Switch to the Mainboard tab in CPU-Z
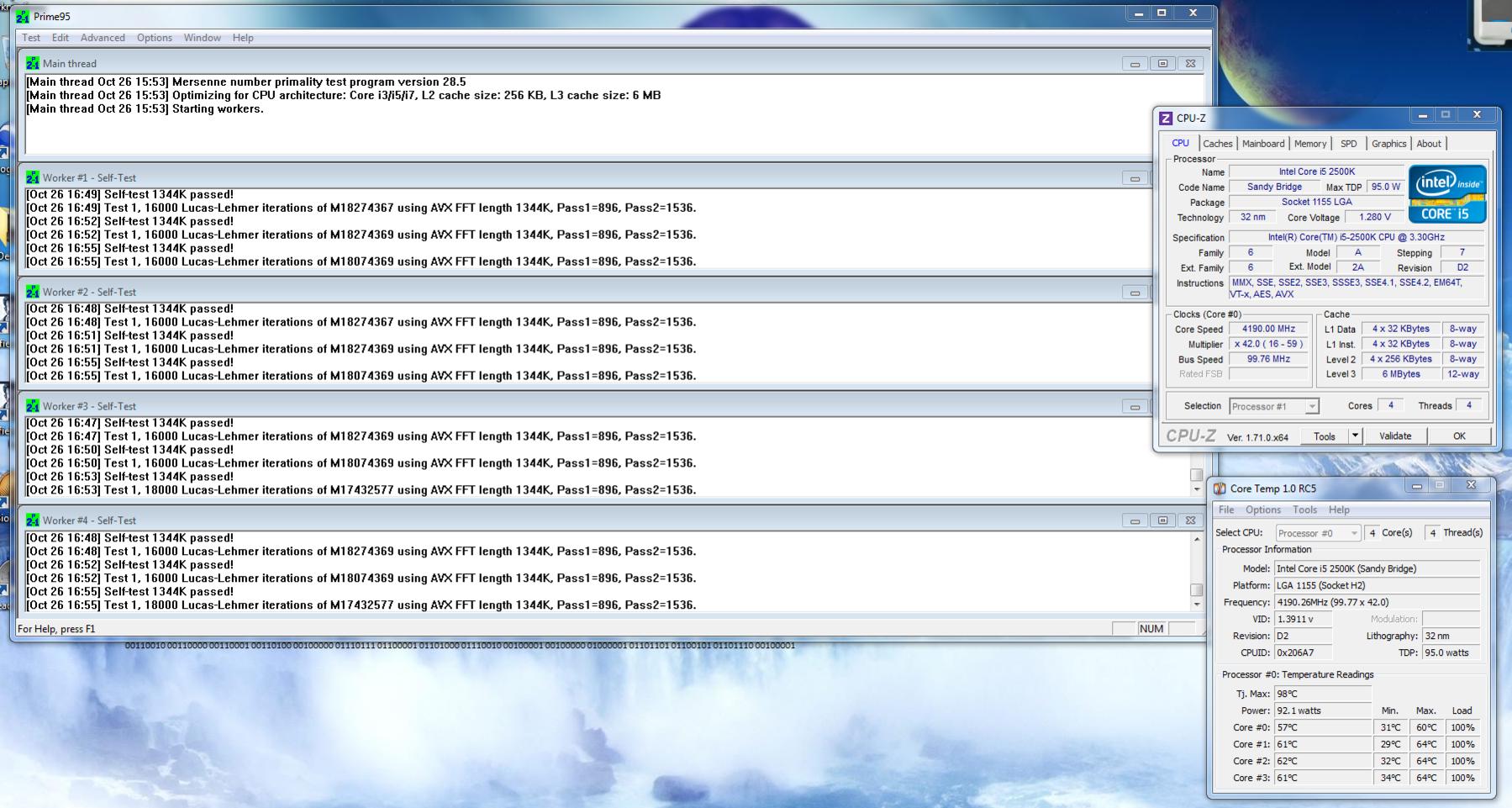Screen dimensions: 1512x808 click(x=1263, y=144)
